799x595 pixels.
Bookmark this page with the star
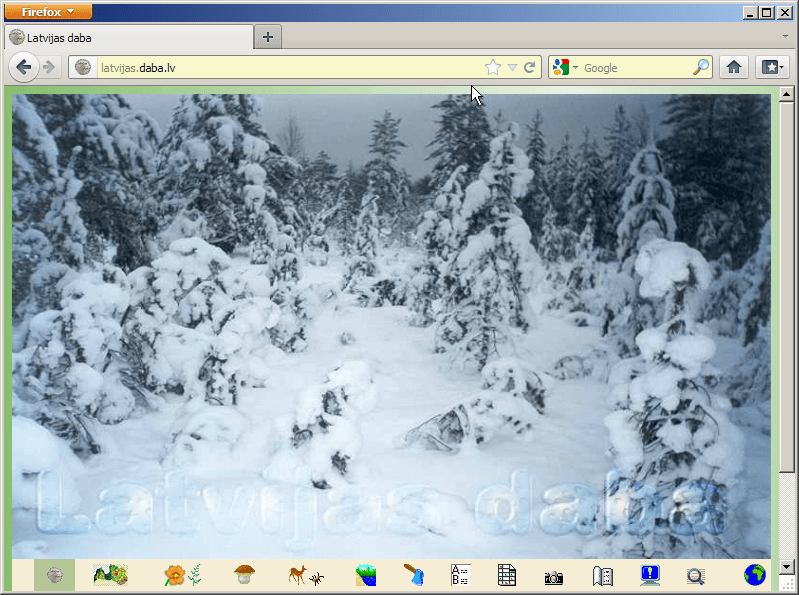pos(493,67)
